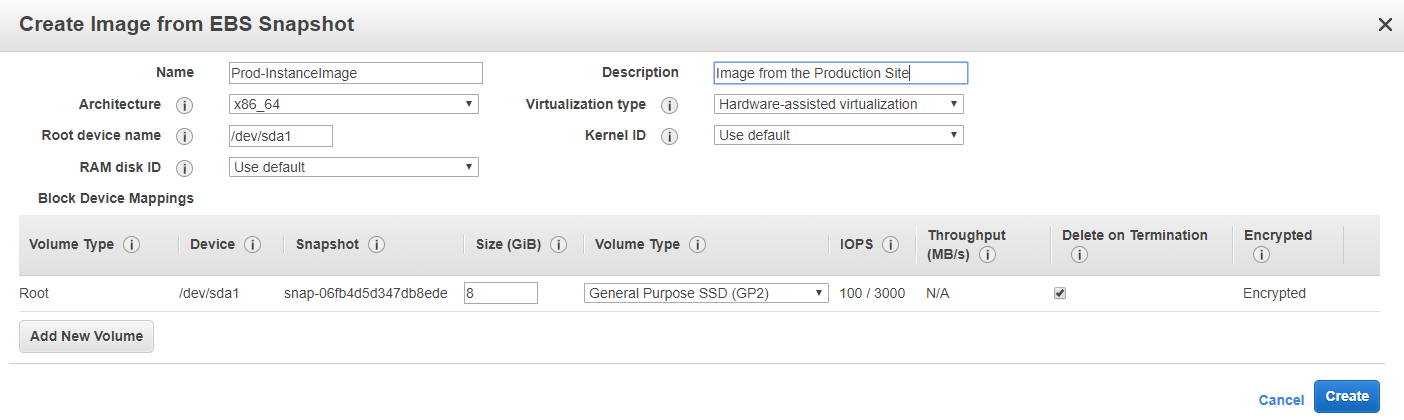Click the Kernel ID info icon
The width and height of the screenshot is (1404, 420).
(x=669, y=136)
